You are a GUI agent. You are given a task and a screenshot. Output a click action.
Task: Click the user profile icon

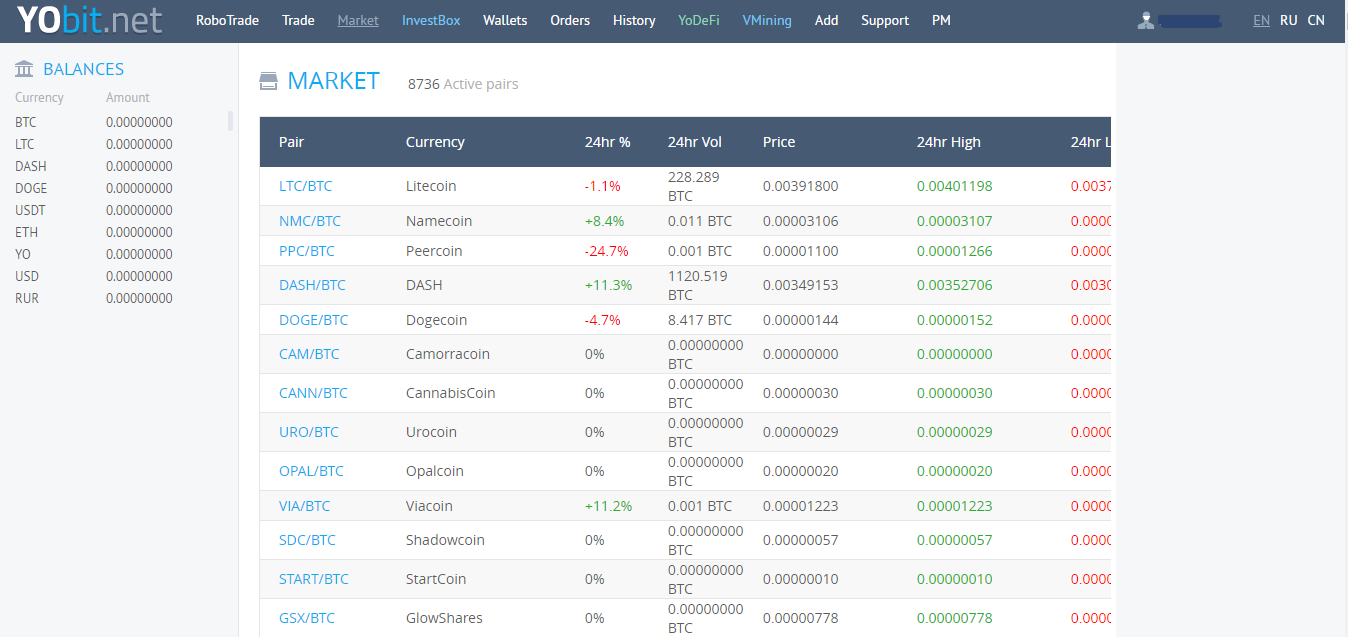1146,21
